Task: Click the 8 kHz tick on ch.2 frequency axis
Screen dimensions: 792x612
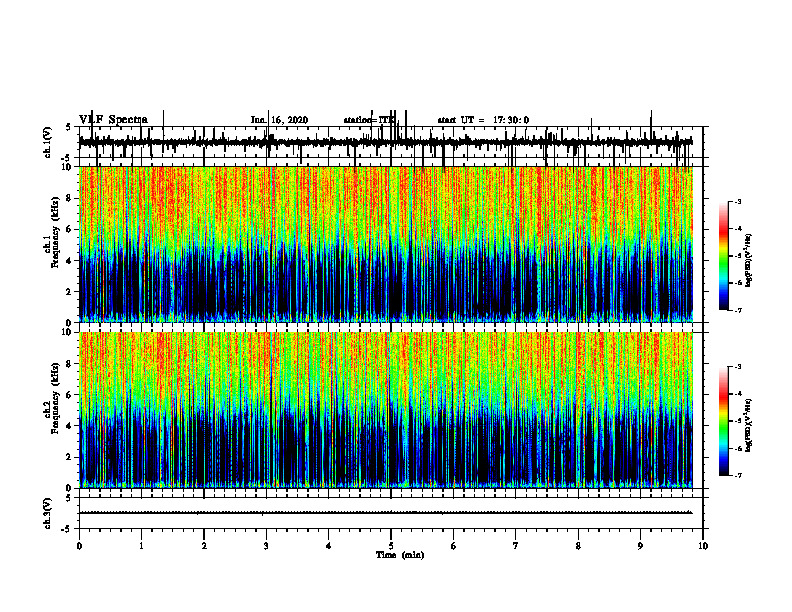Action: [70, 364]
